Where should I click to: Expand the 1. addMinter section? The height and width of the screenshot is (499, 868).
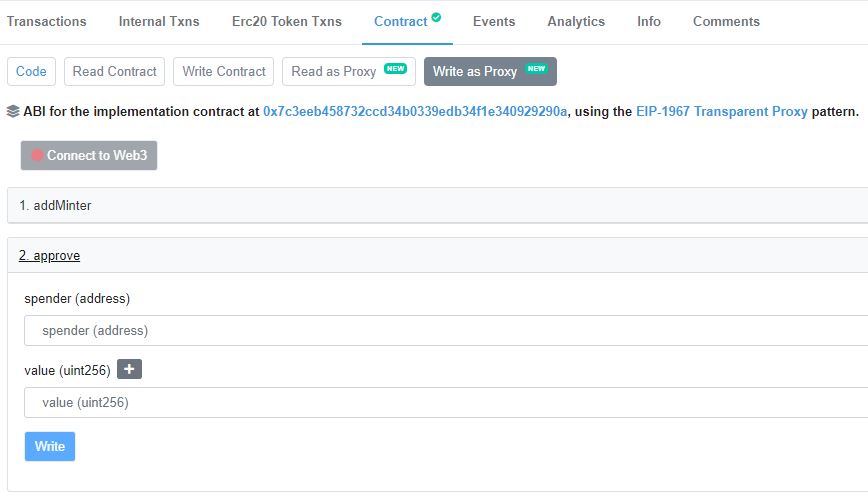(x=437, y=205)
